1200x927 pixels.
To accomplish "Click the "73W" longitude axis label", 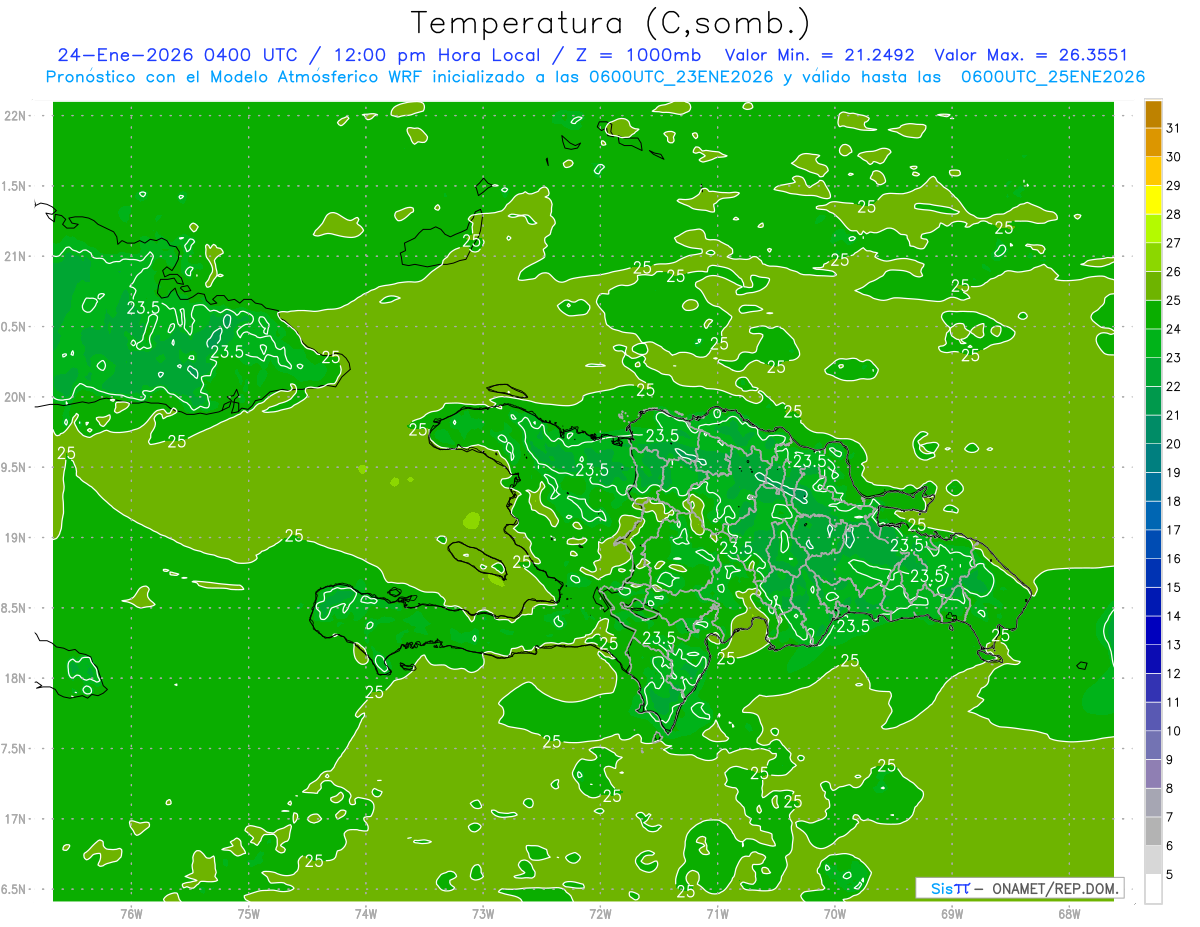I will tap(483, 914).
